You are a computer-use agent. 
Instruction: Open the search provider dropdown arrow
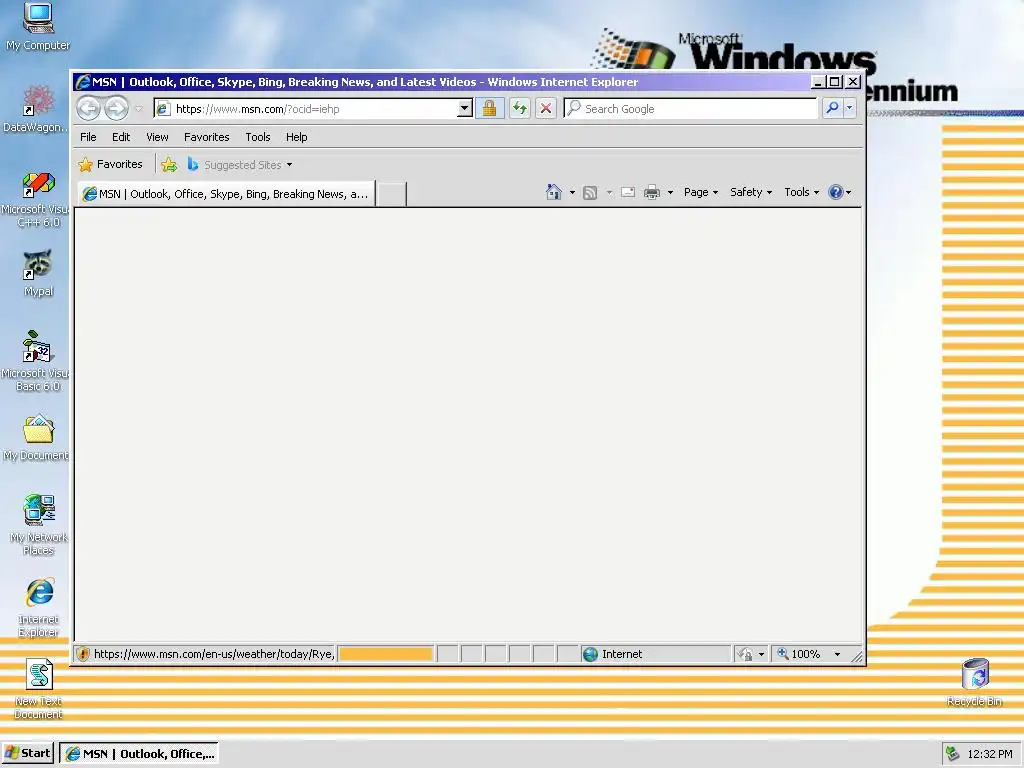pyautogui.click(x=849, y=108)
